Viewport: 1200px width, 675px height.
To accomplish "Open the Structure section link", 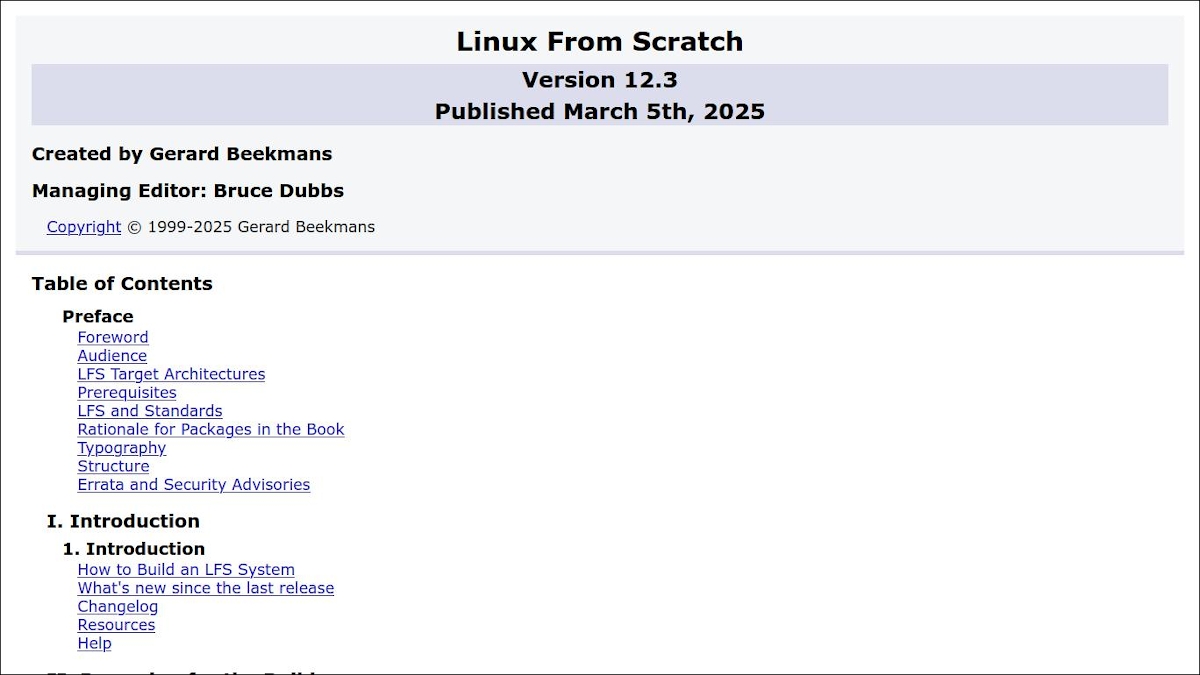I will [113, 466].
